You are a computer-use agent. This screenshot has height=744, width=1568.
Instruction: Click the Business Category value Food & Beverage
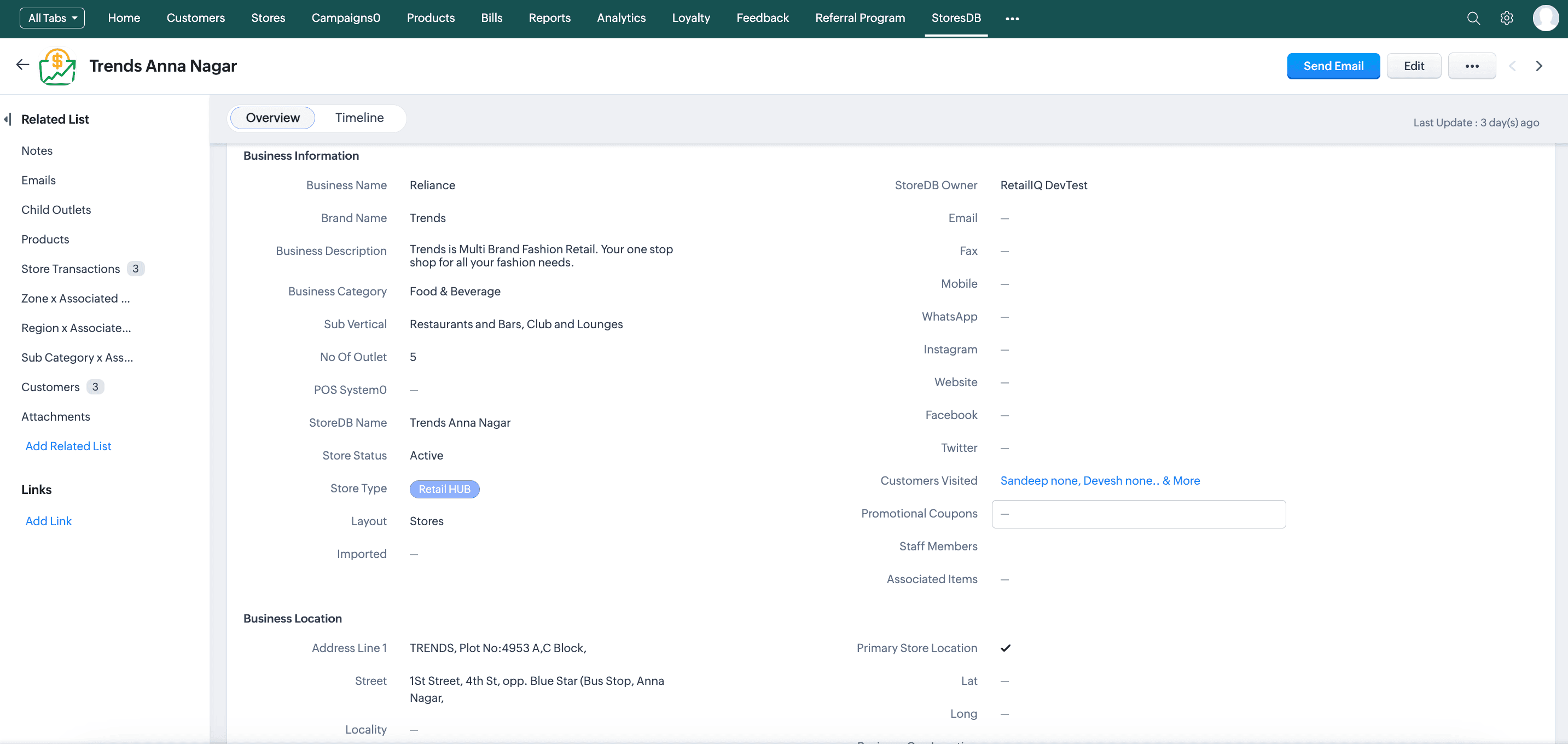pos(455,291)
